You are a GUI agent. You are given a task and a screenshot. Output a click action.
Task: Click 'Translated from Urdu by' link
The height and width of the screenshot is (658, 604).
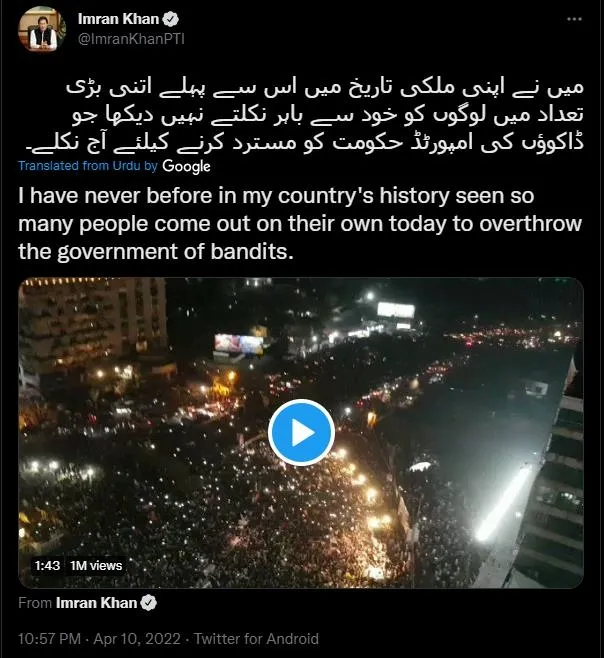point(88,166)
